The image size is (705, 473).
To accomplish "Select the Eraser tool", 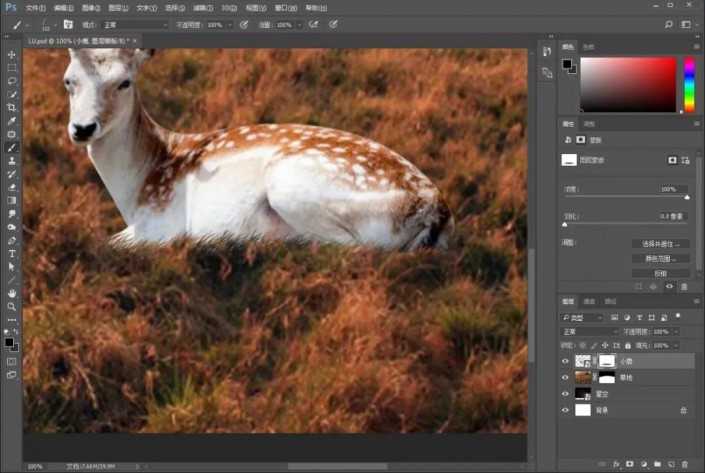I will (12, 187).
